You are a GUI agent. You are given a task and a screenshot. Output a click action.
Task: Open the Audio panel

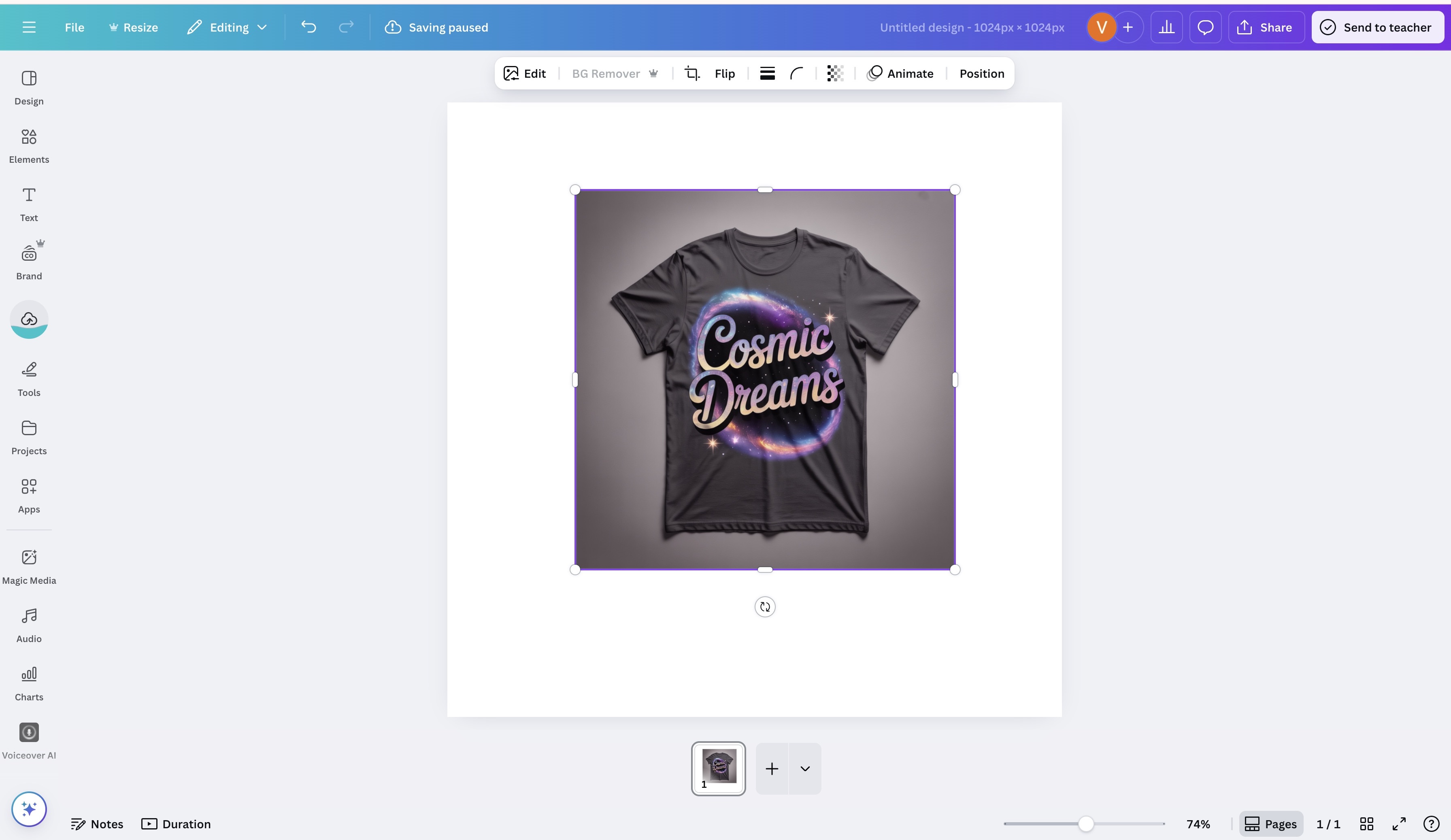point(29,625)
